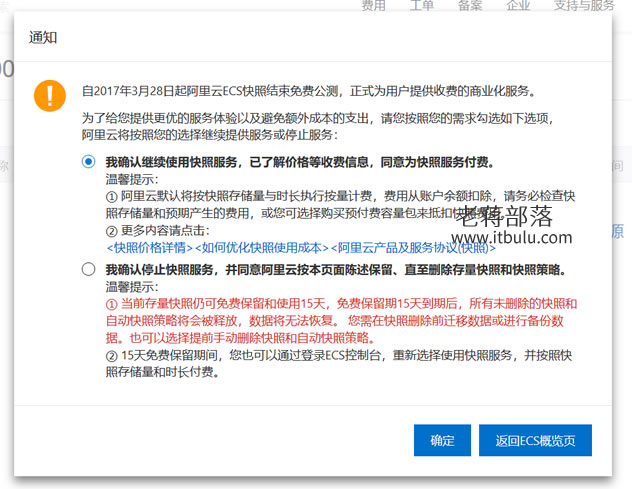The image size is (632, 489).
Task: Open the 费用 menu in top bar
Action: point(373,5)
